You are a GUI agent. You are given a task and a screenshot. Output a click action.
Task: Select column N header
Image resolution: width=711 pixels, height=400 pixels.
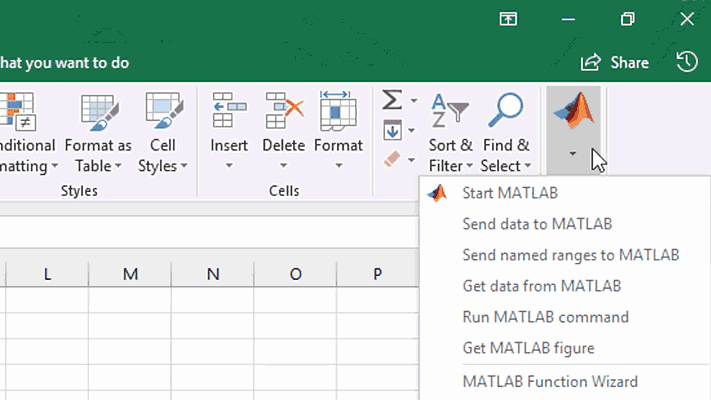pos(212,274)
